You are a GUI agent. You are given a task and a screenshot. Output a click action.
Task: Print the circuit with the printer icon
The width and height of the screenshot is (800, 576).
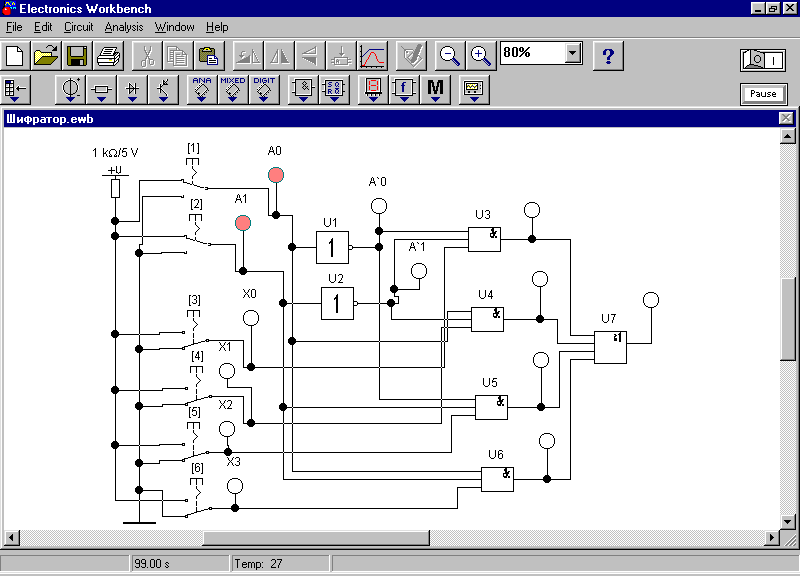(108, 56)
